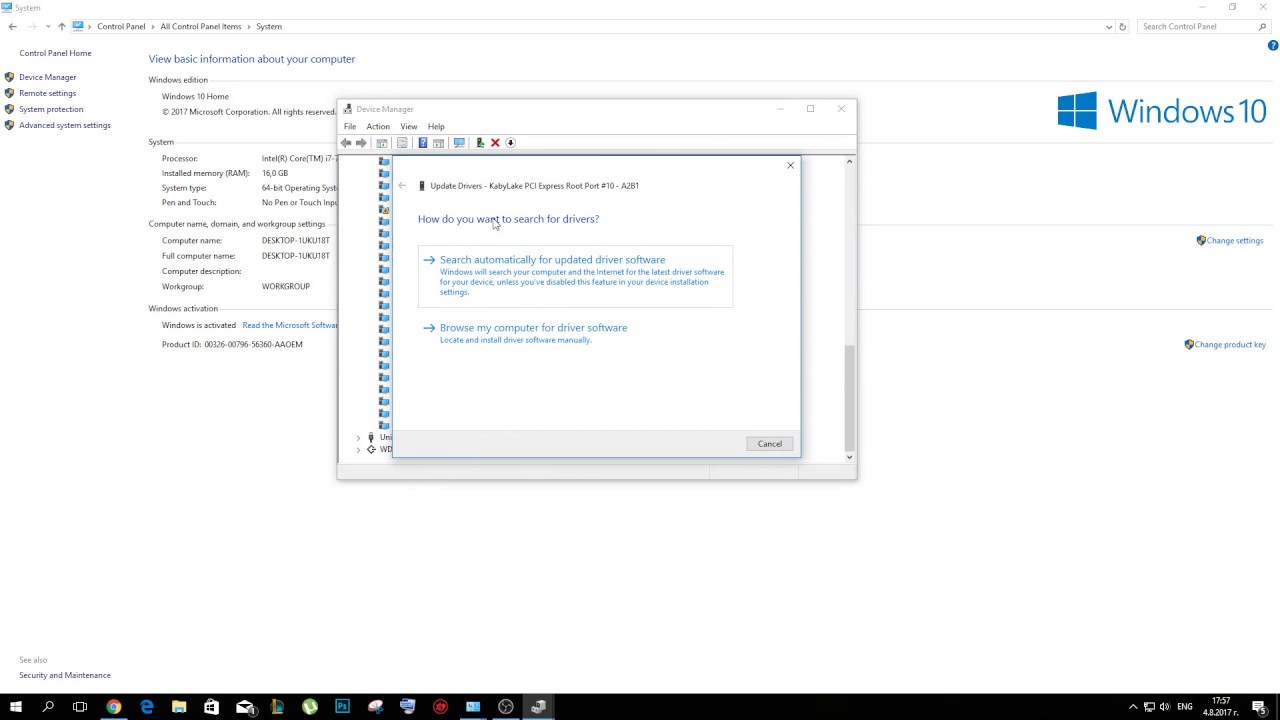Image resolution: width=1280 pixels, height=720 pixels.
Task: Click the taskbar search magnifier icon
Action: [48, 707]
